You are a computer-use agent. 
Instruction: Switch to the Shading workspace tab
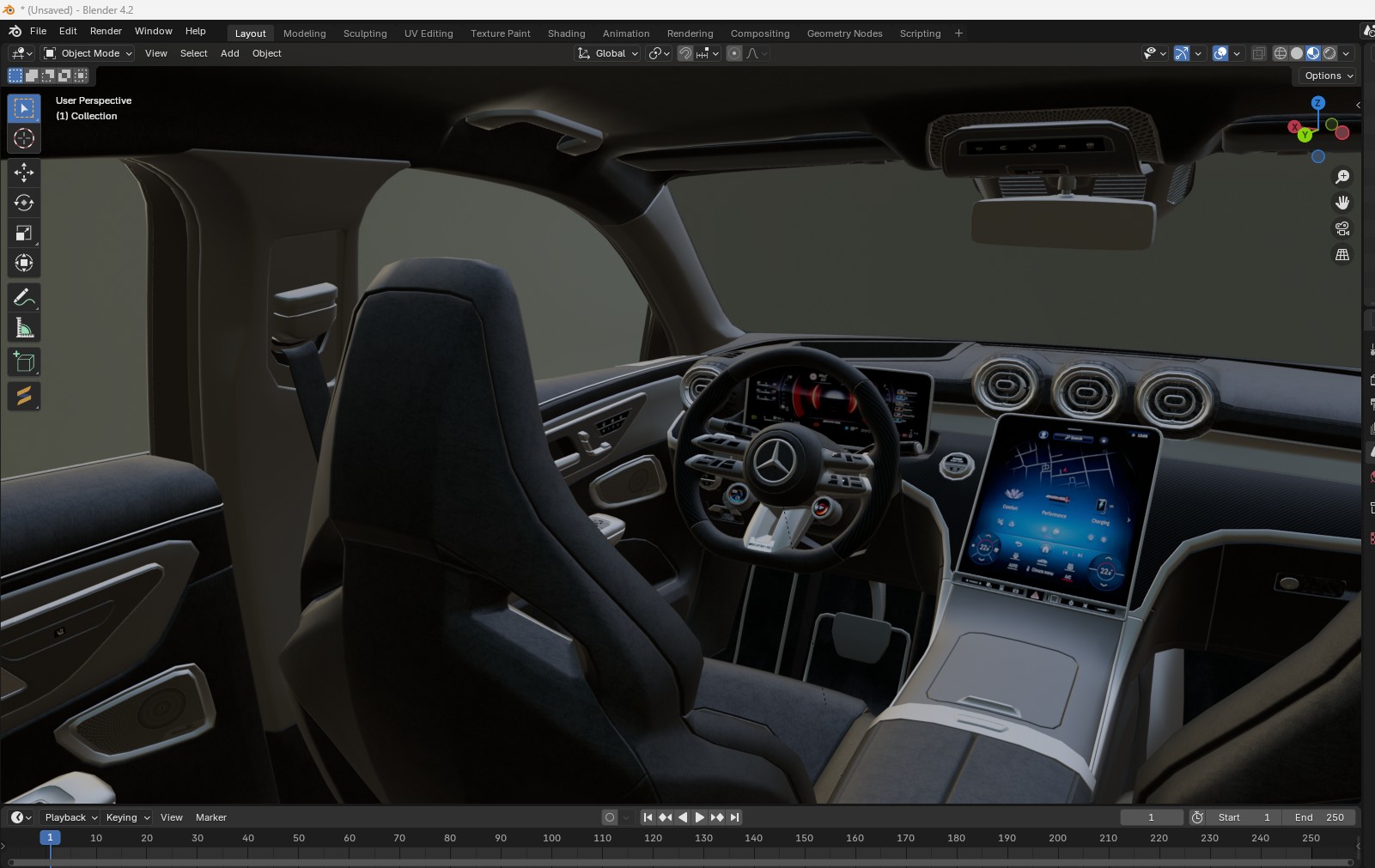(x=566, y=33)
